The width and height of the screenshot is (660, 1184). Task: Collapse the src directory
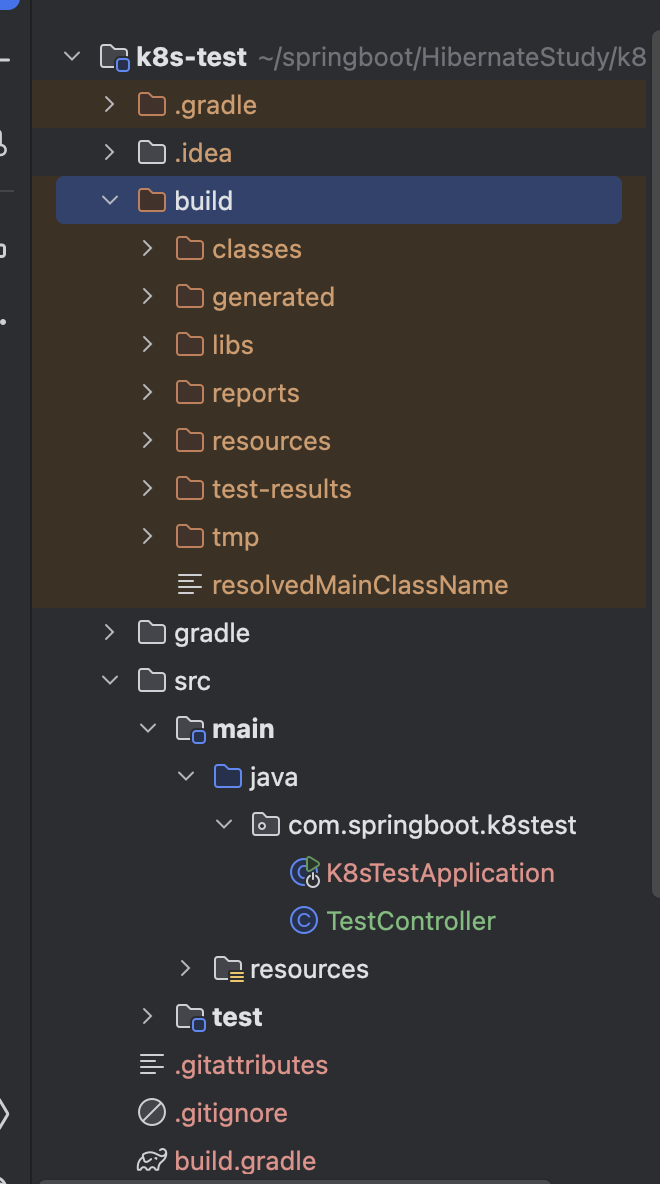[x=110, y=681]
